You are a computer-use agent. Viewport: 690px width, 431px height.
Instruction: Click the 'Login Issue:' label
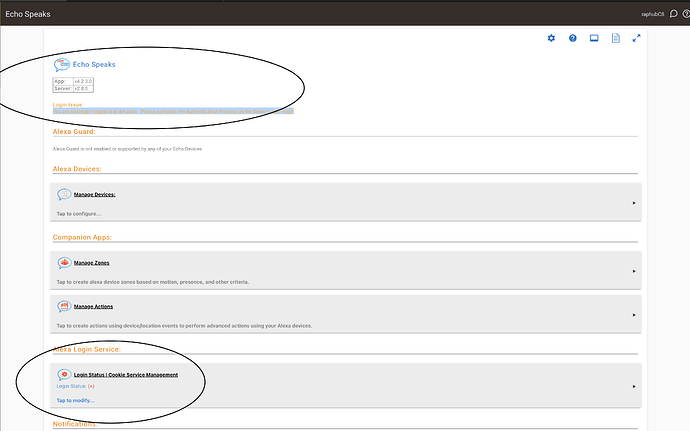pos(68,105)
